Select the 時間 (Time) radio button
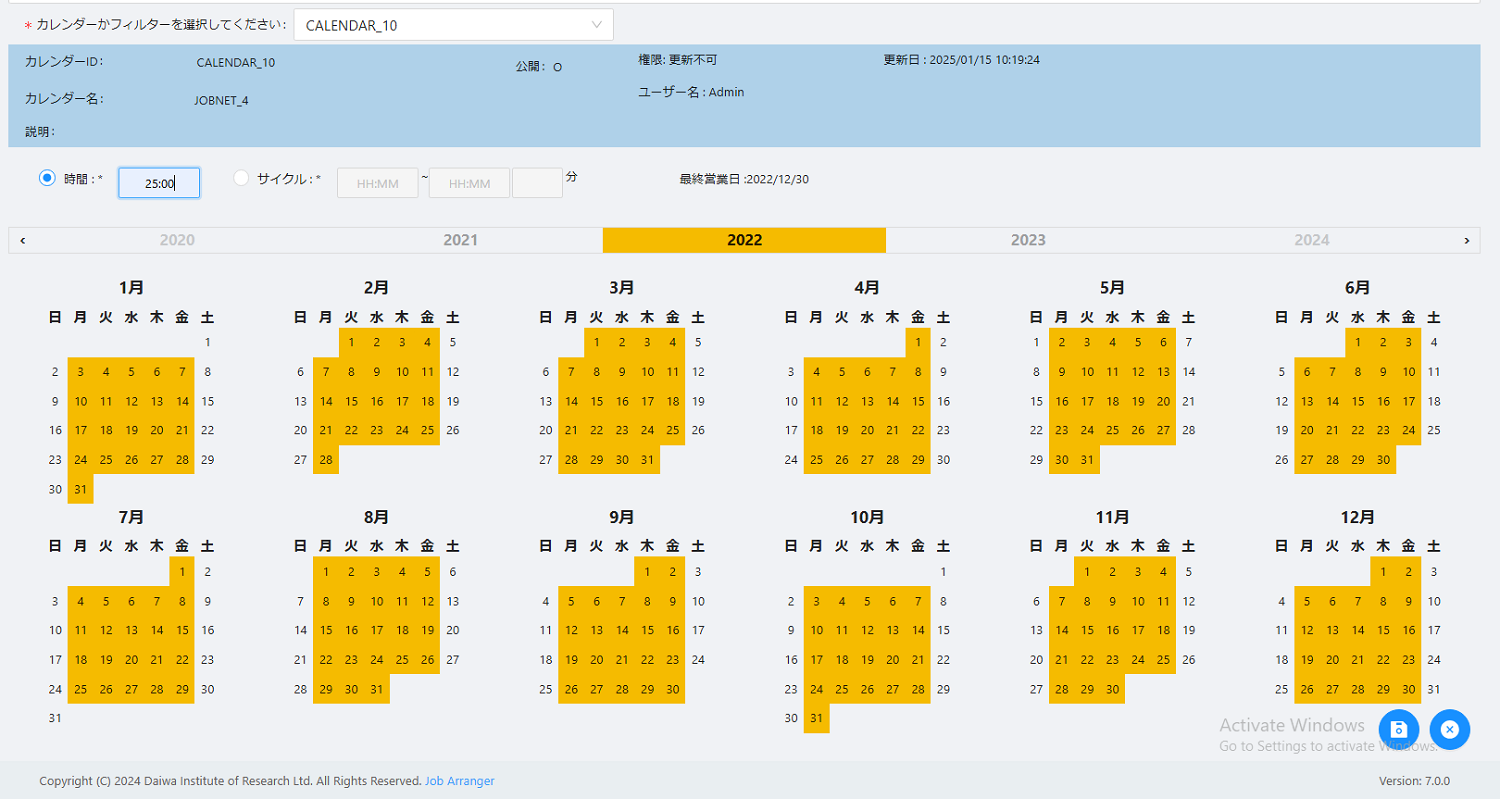 point(46,177)
